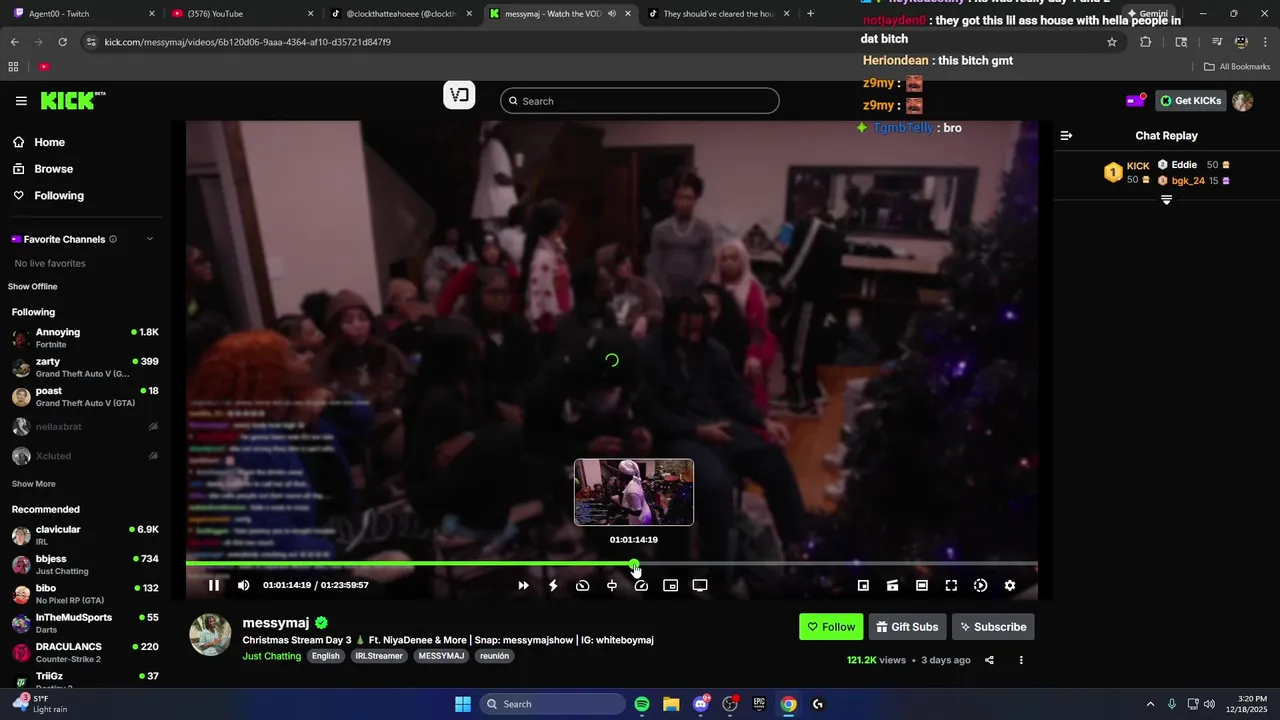Click the Gift Subs button
Viewport: 1280px width, 720px height.
908,627
